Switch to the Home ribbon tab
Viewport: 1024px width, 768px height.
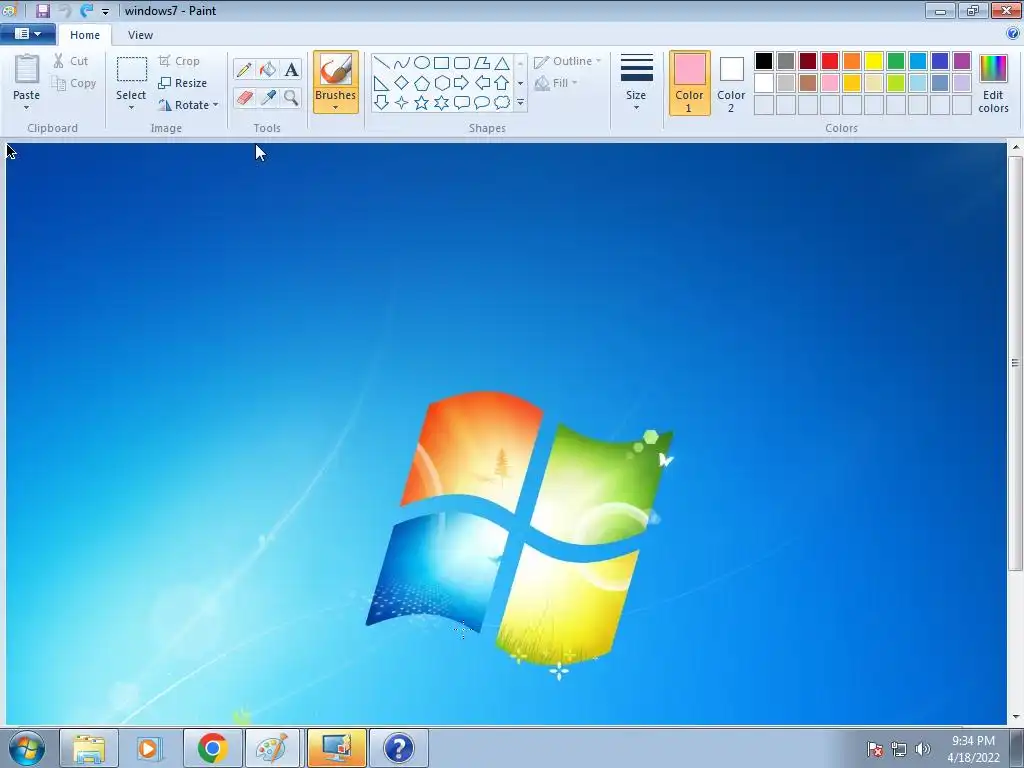[85, 35]
